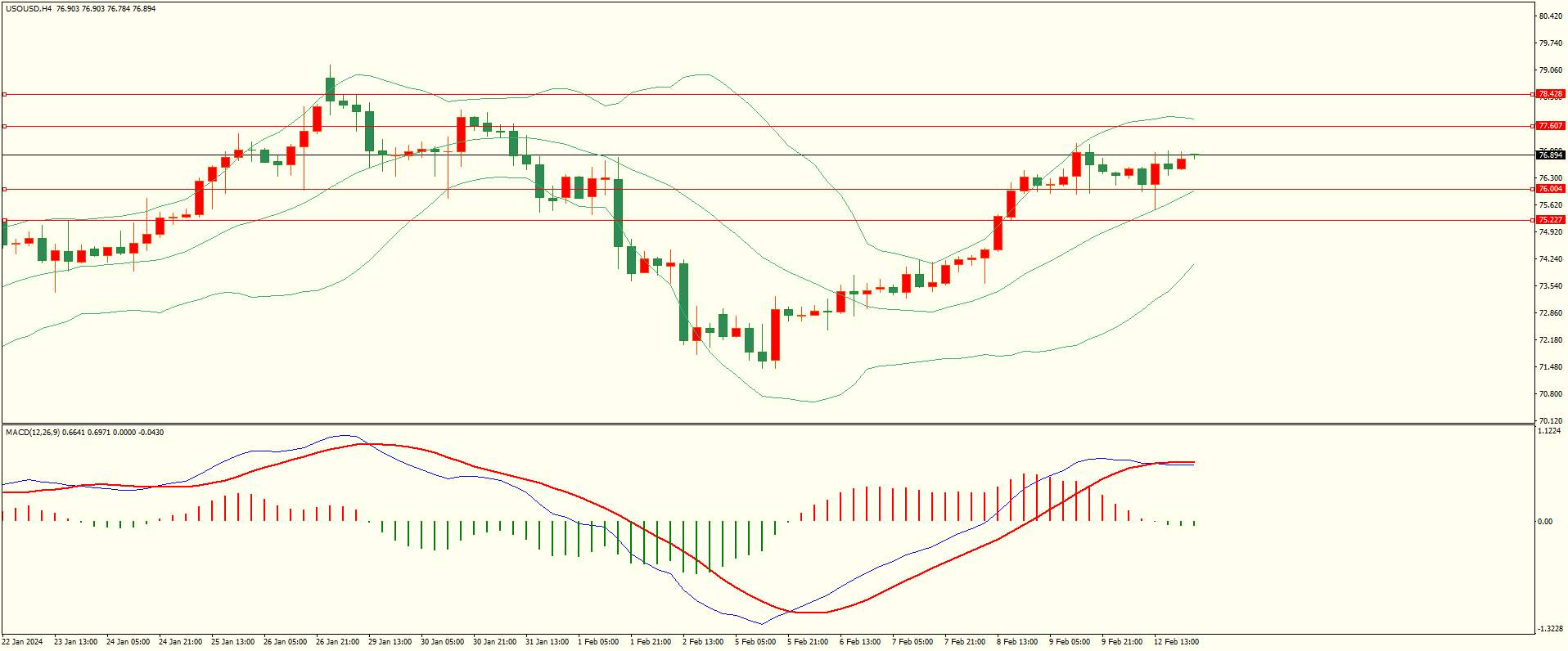Click the 76.004 red price level label

[x=1551, y=189]
